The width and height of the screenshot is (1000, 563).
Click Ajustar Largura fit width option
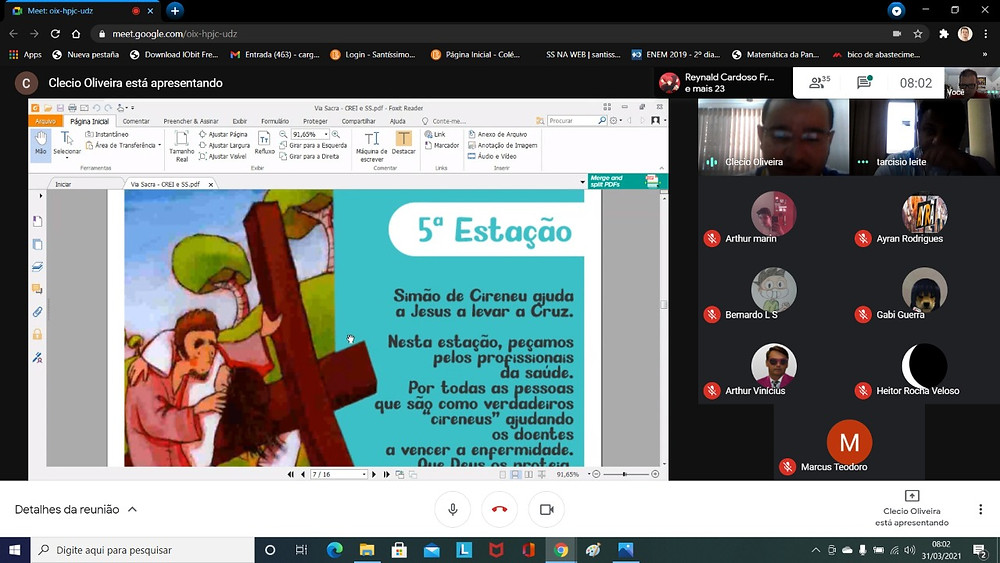point(224,145)
